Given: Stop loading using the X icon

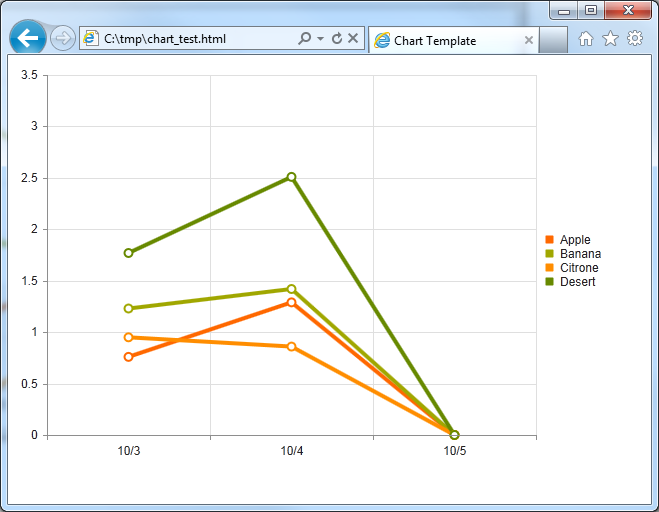Looking at the screenshot, I should pos(353,38).
